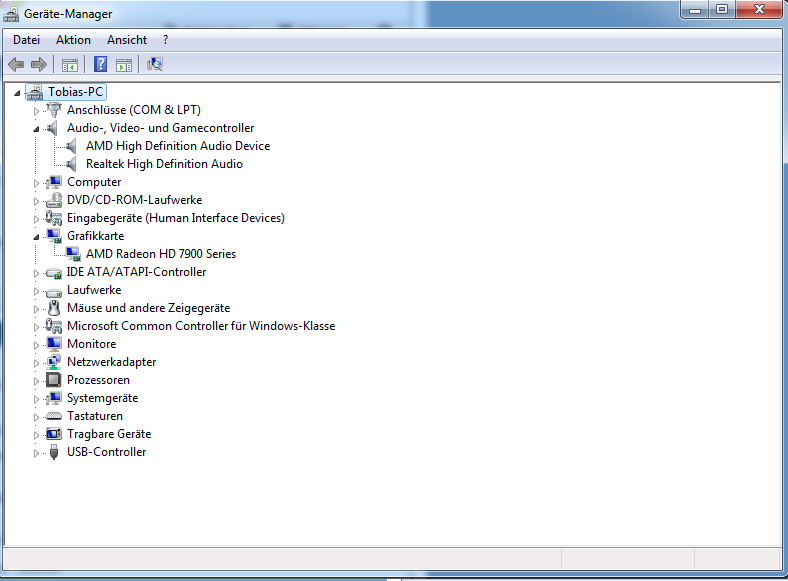This screenshot has height=581, width=788.
Task: Click the Tastaturen keyboard icon
Action: (54, 416)
